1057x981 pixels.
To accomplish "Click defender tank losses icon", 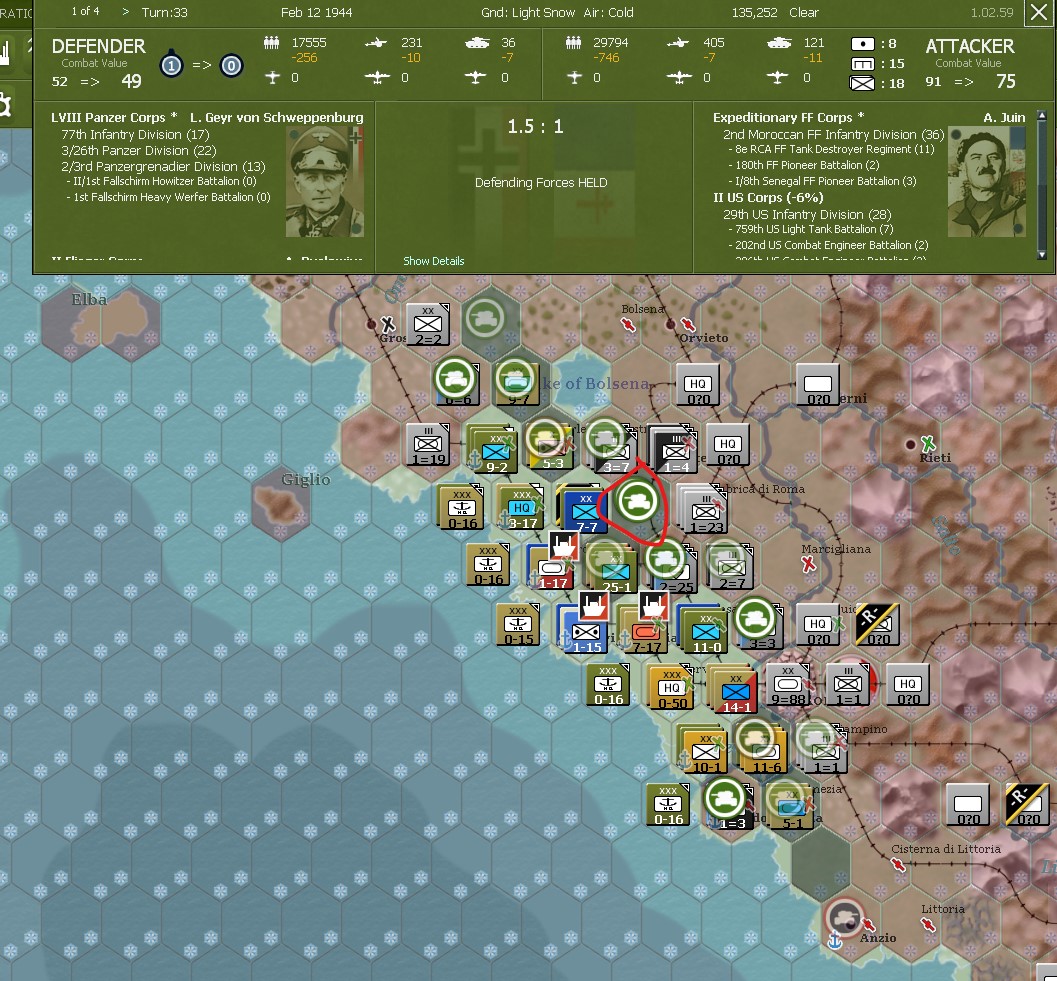I will [x=477, y=42].
